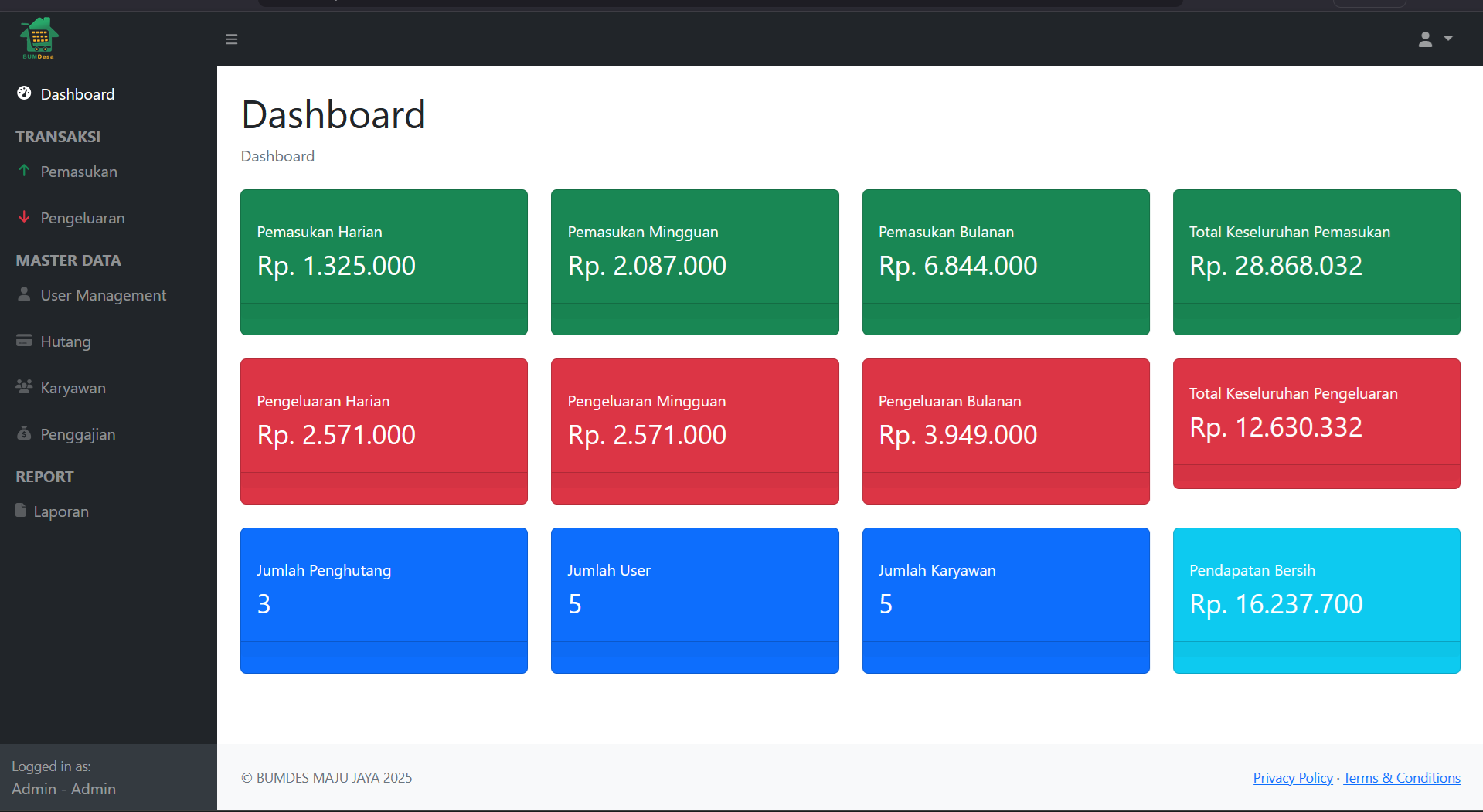Click the REPORT section heading

click(x=45, y=477)
